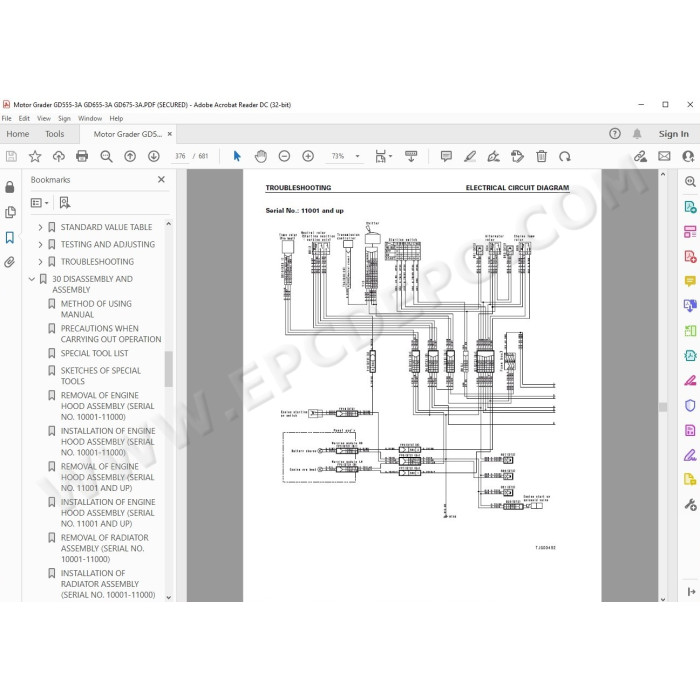Click the zoom in plus icon

pyautogui.click(x=308, y=156)
